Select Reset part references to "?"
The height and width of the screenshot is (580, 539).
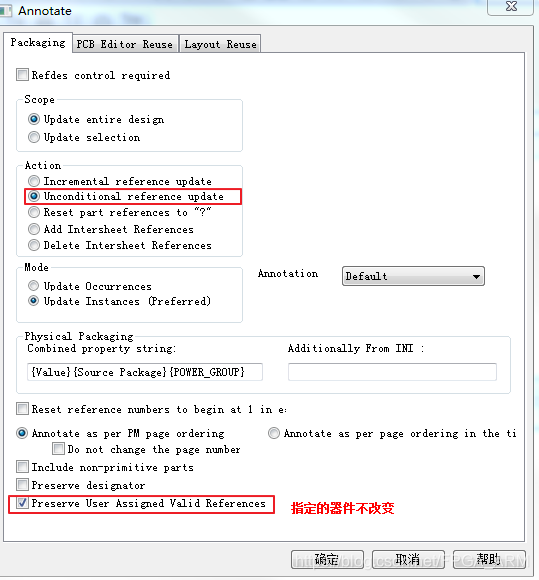[34, 212]
